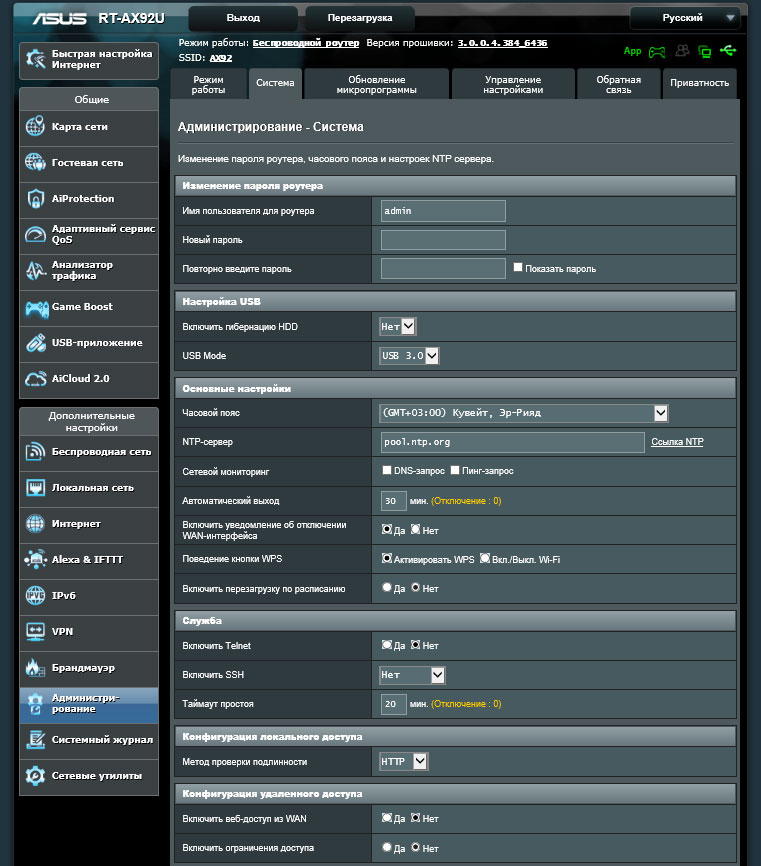Click the auto logout minutes field
The width and height of the screenshot is (761, 866).
point(394,501)
